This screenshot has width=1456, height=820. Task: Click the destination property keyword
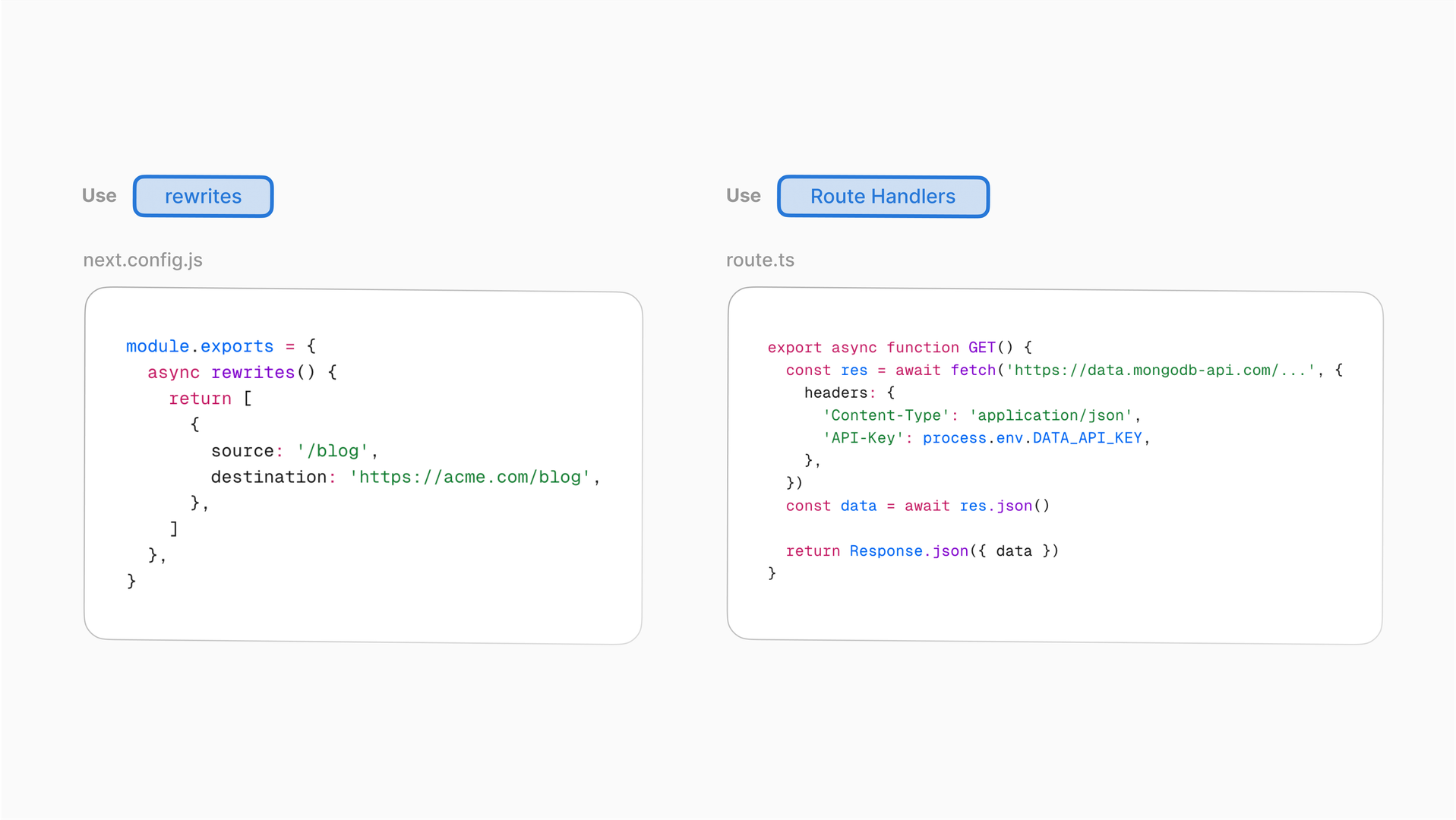click(x=269, y=477)
